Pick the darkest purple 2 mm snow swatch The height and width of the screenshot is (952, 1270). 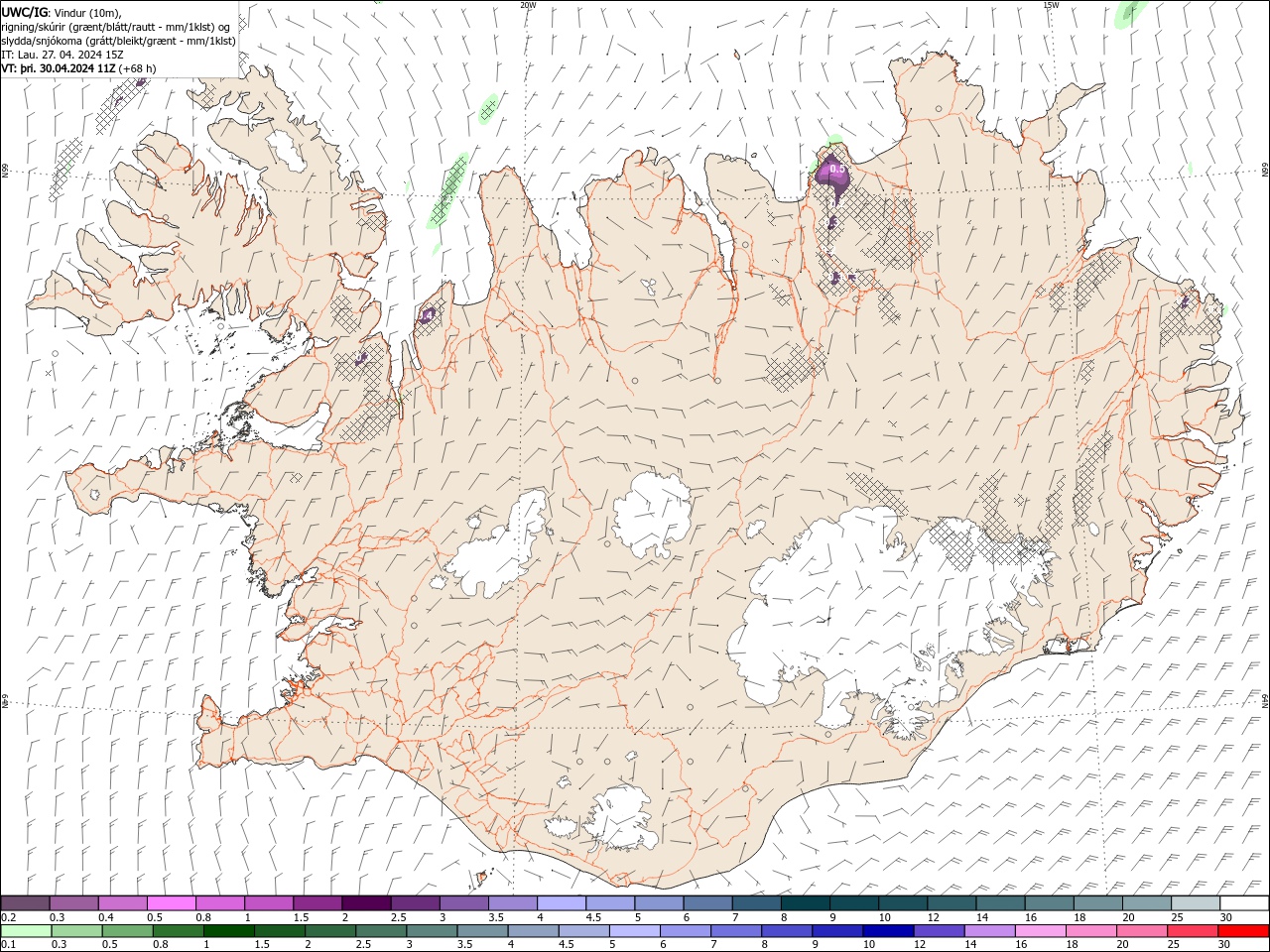(x=366, y=903)
